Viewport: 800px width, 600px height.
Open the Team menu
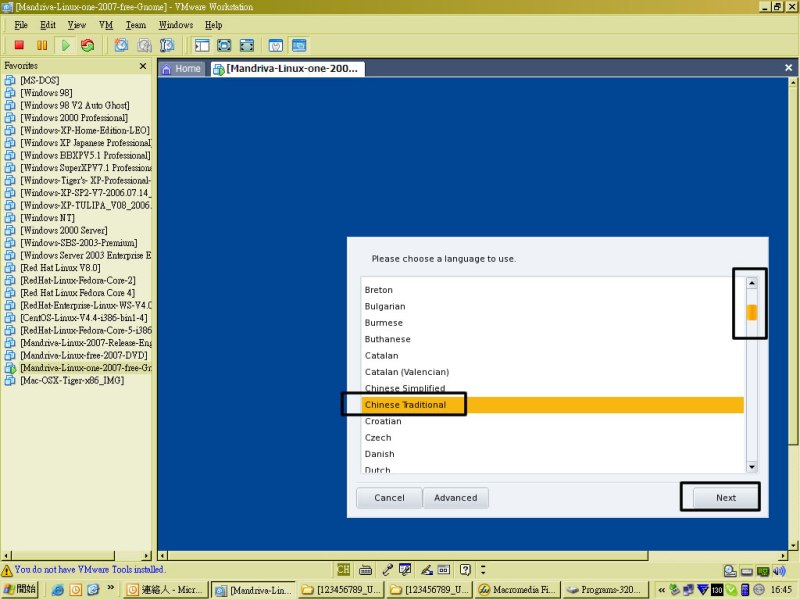(x=136, y=25)
